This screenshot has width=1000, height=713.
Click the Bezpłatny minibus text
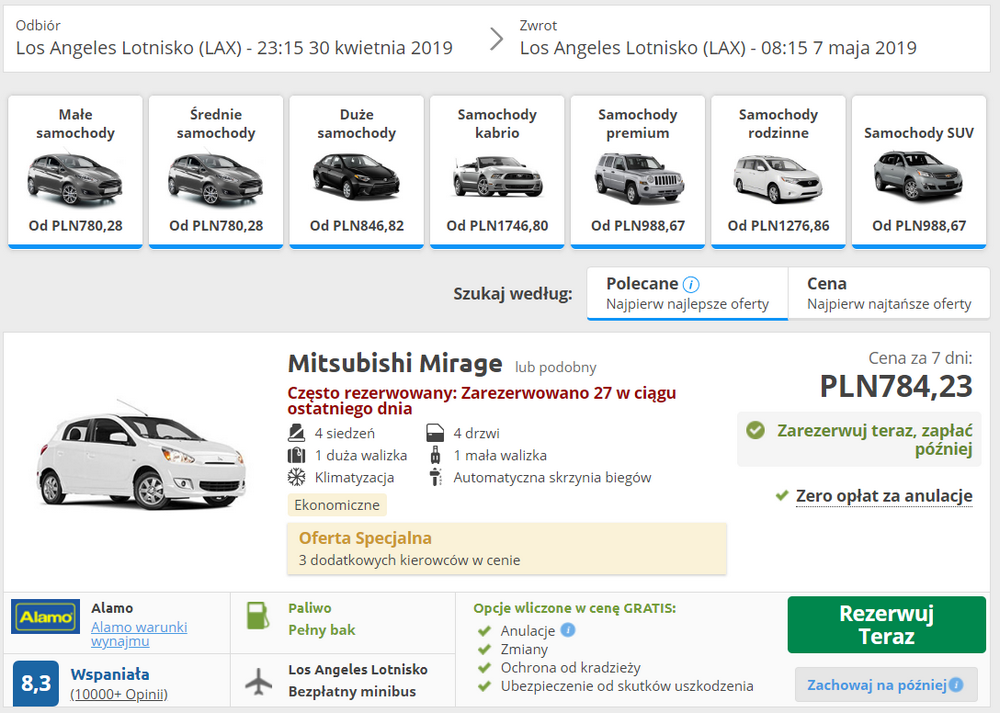352,691
